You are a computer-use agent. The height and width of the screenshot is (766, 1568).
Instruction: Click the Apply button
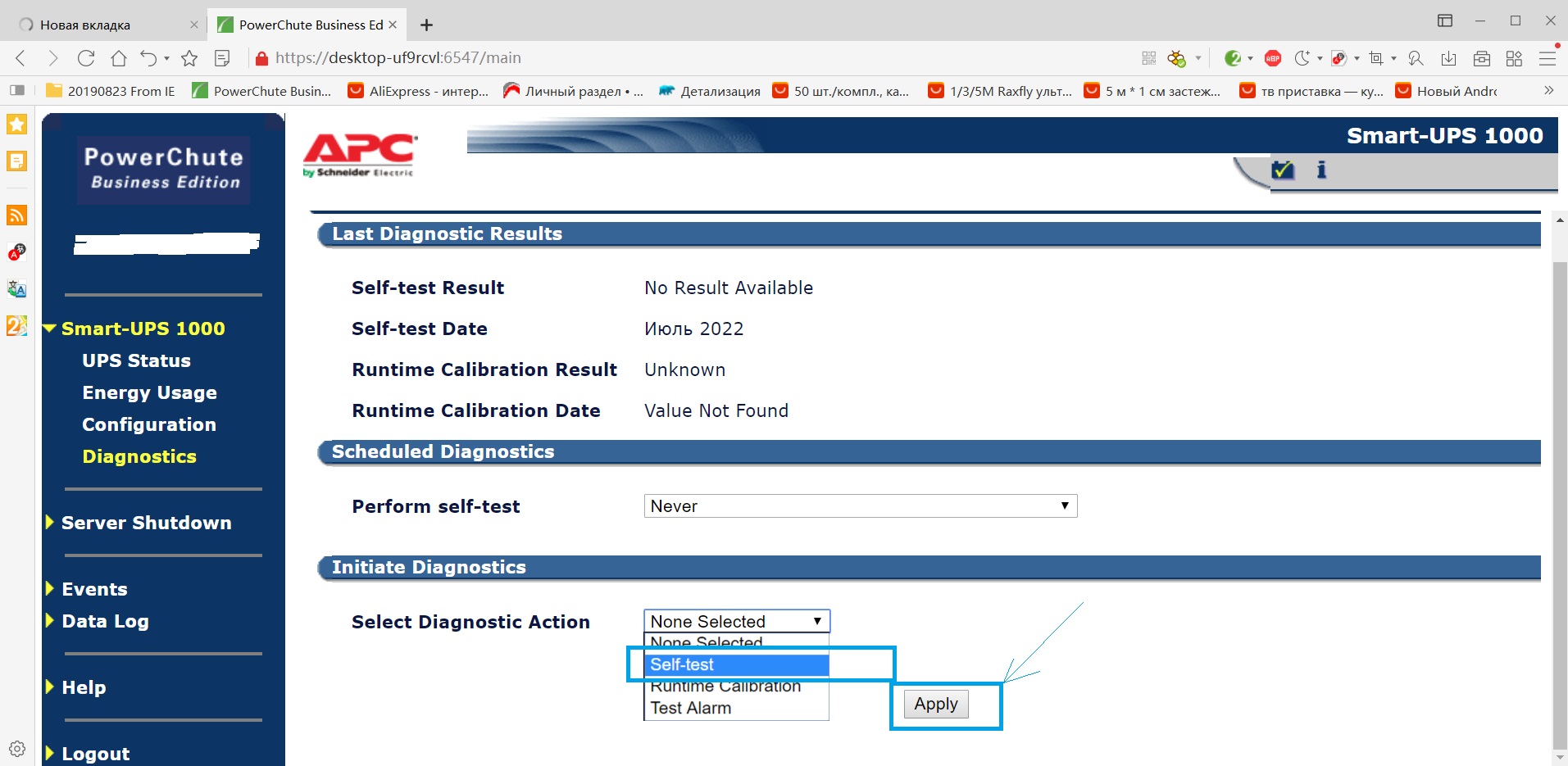click(x=936, y=704)
